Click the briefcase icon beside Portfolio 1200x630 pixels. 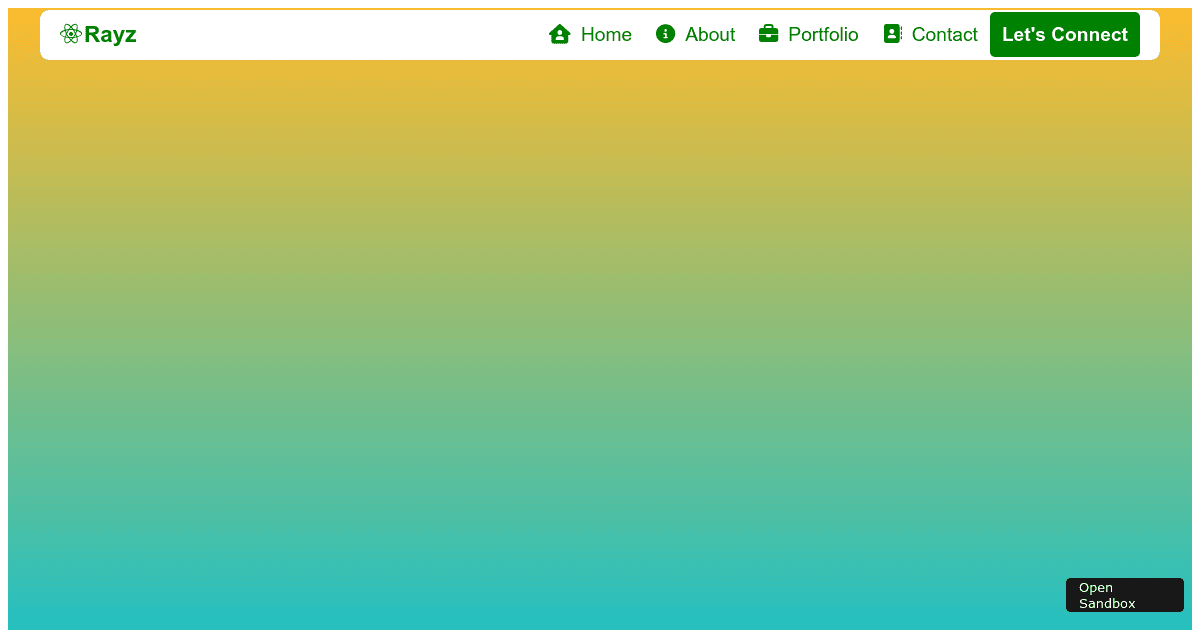point(768,34)
